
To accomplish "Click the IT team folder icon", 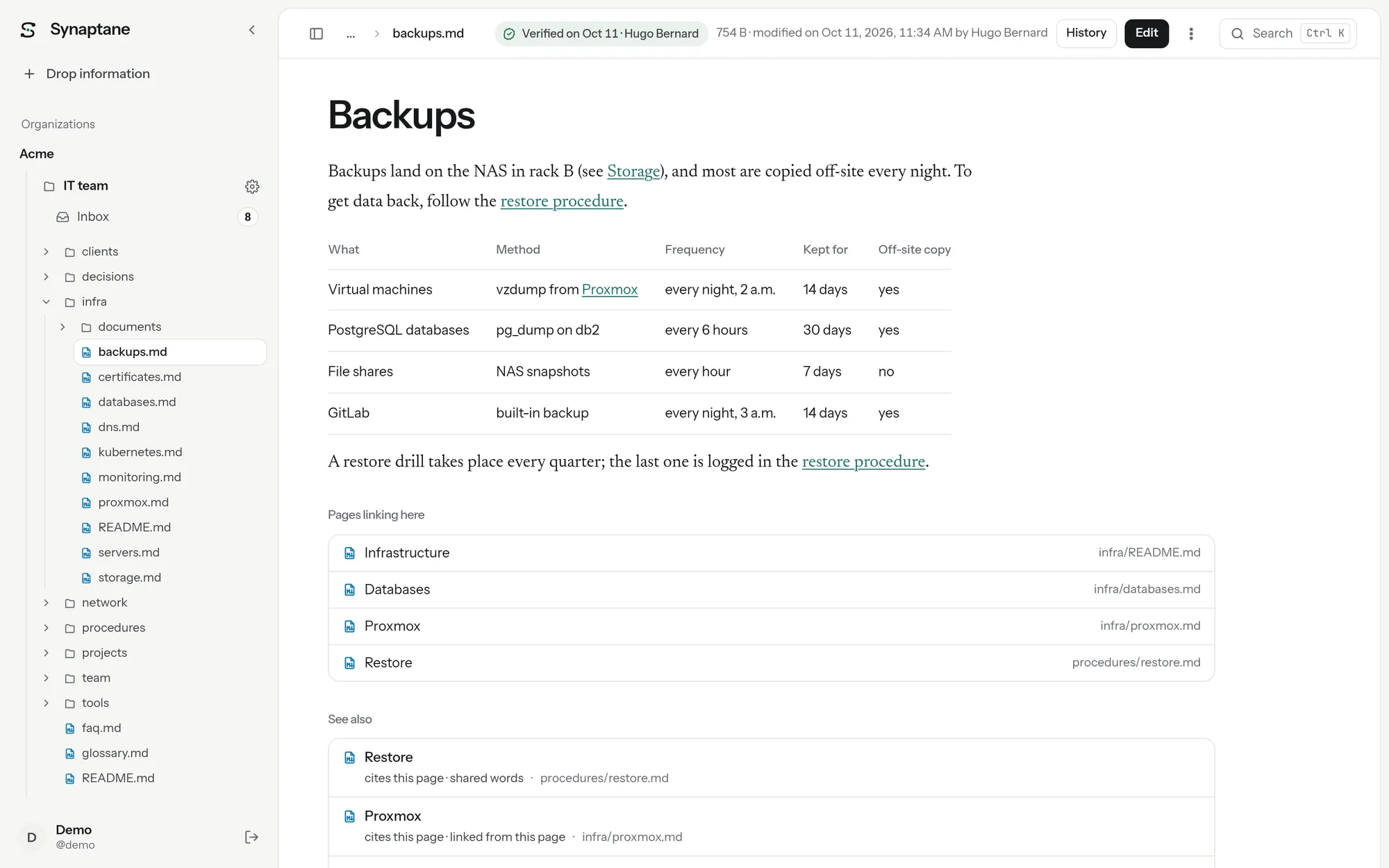I will pos(49,186).
